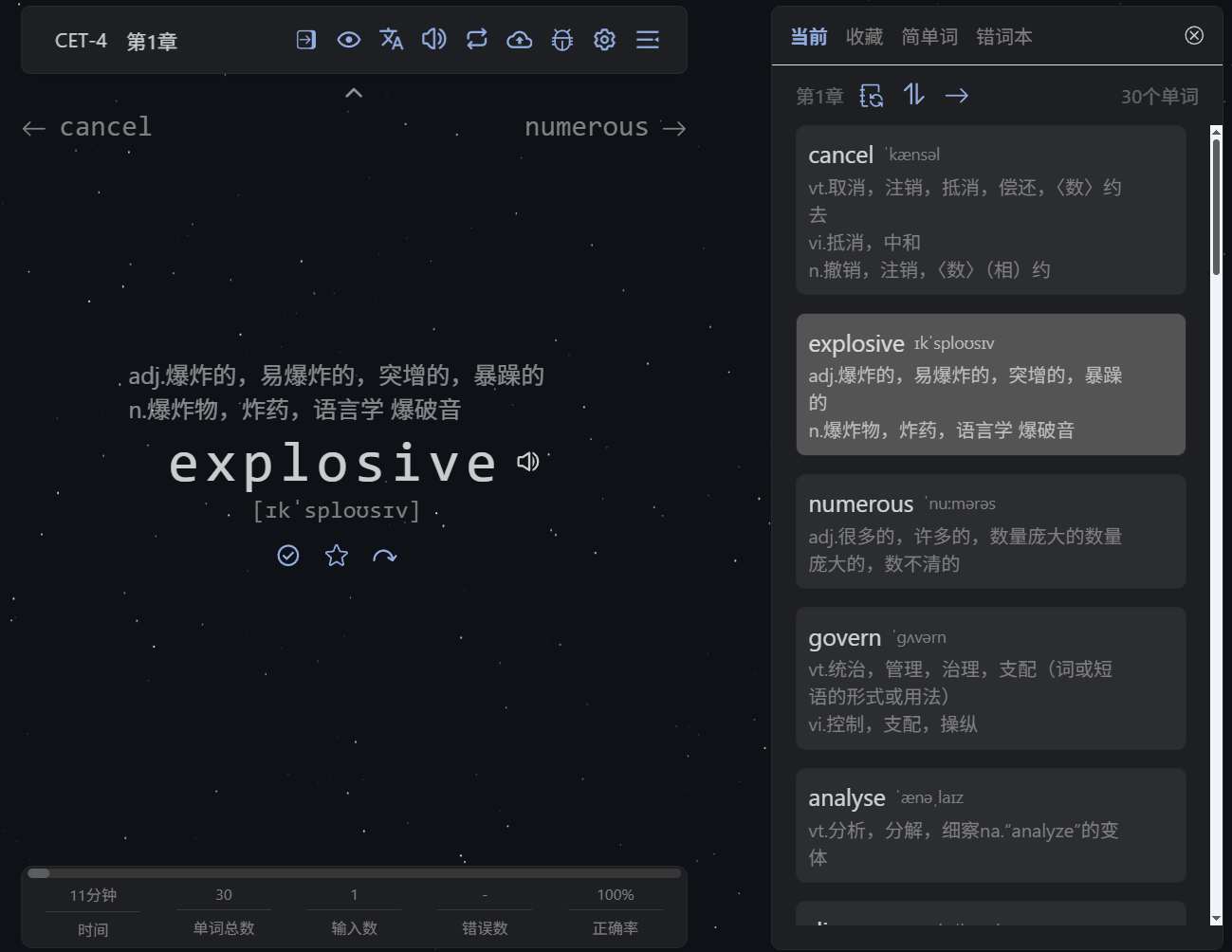This screenshot has height=952, width=1232.
Task: Click the practice progress bar
Action: (x=354, y=873)
